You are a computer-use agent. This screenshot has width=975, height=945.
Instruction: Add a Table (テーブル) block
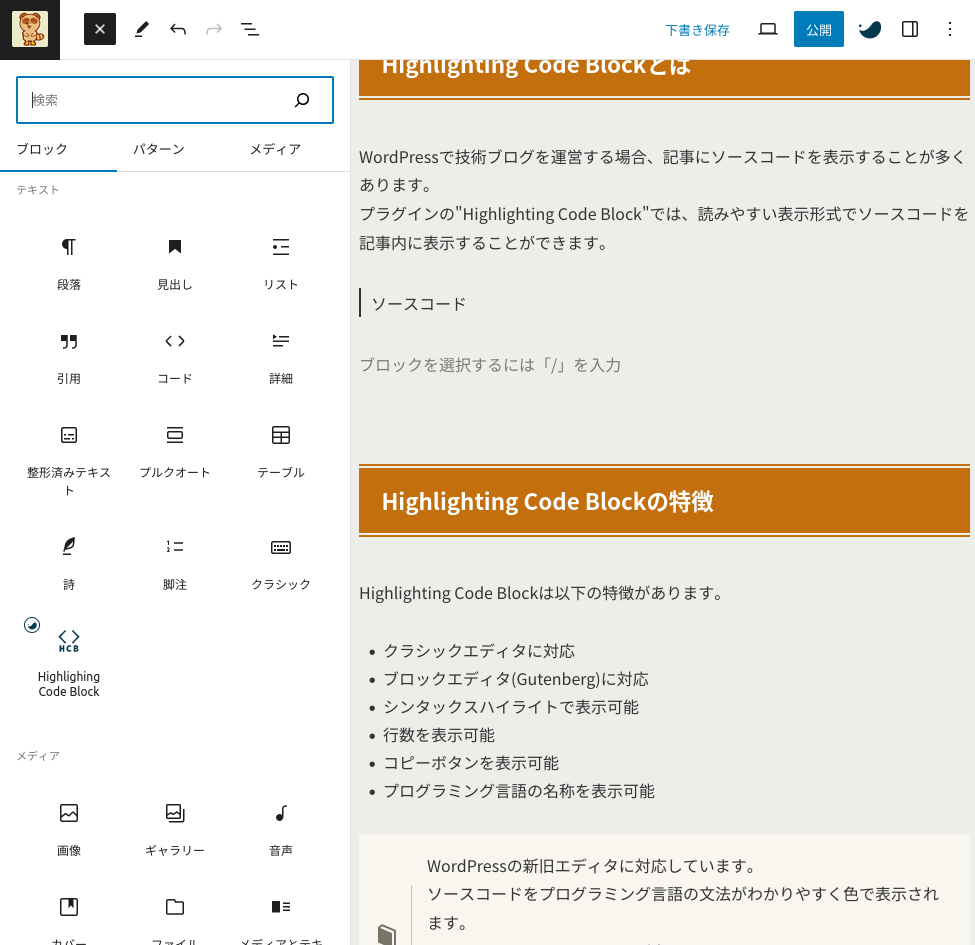(281, 451)
